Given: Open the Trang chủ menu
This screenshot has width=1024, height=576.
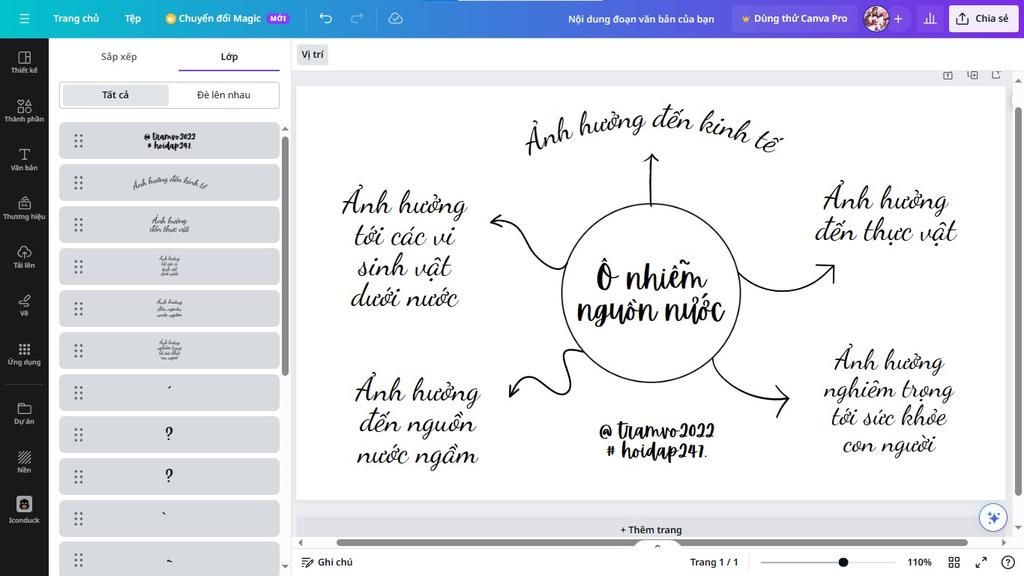Looking at the screenshot, I should [x=76, y=18].
